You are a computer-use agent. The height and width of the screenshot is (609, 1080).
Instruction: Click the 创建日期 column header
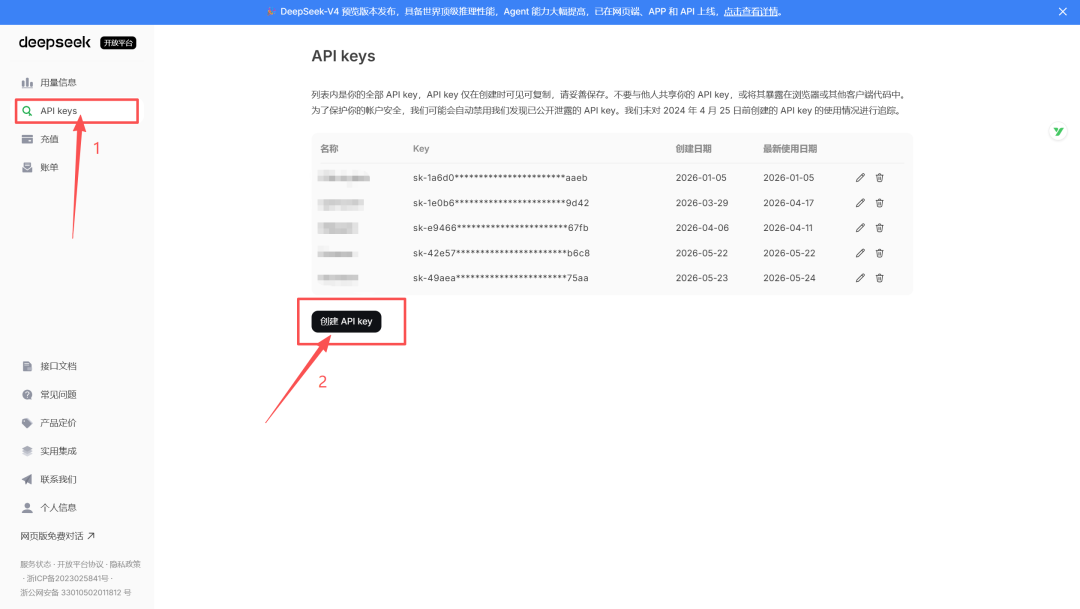point(694,149)
